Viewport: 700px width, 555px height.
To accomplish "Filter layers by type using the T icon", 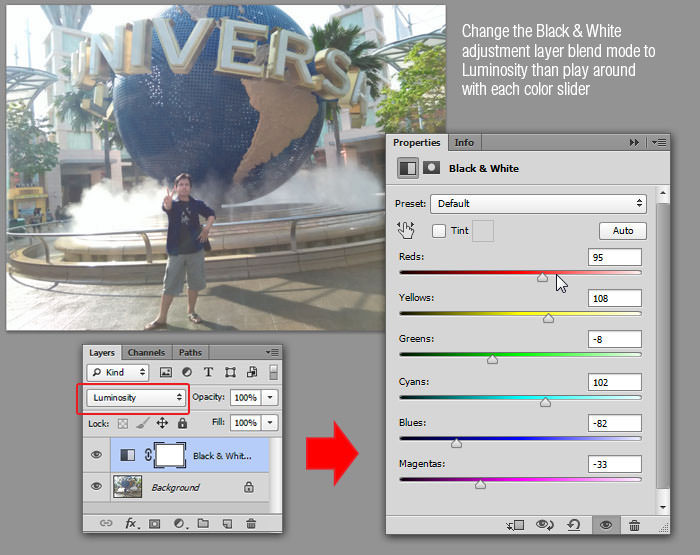I will 208,373.
